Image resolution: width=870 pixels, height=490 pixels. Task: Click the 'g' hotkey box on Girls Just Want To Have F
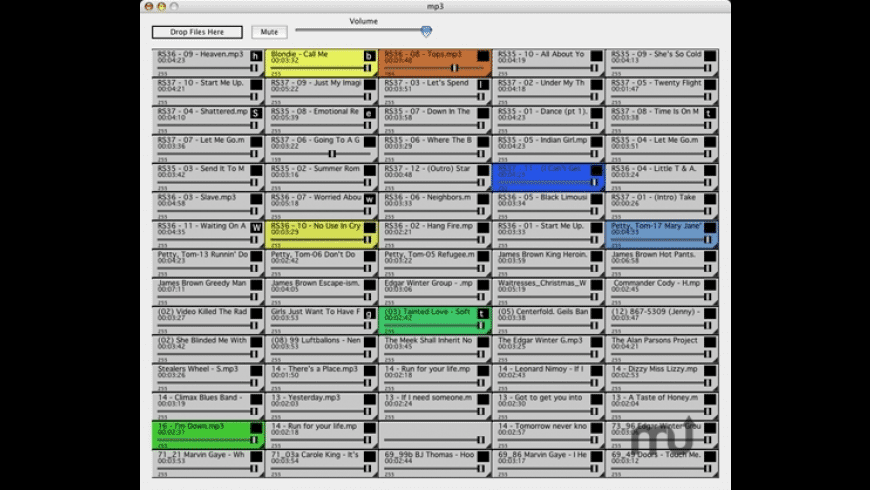tap(370, 314)
